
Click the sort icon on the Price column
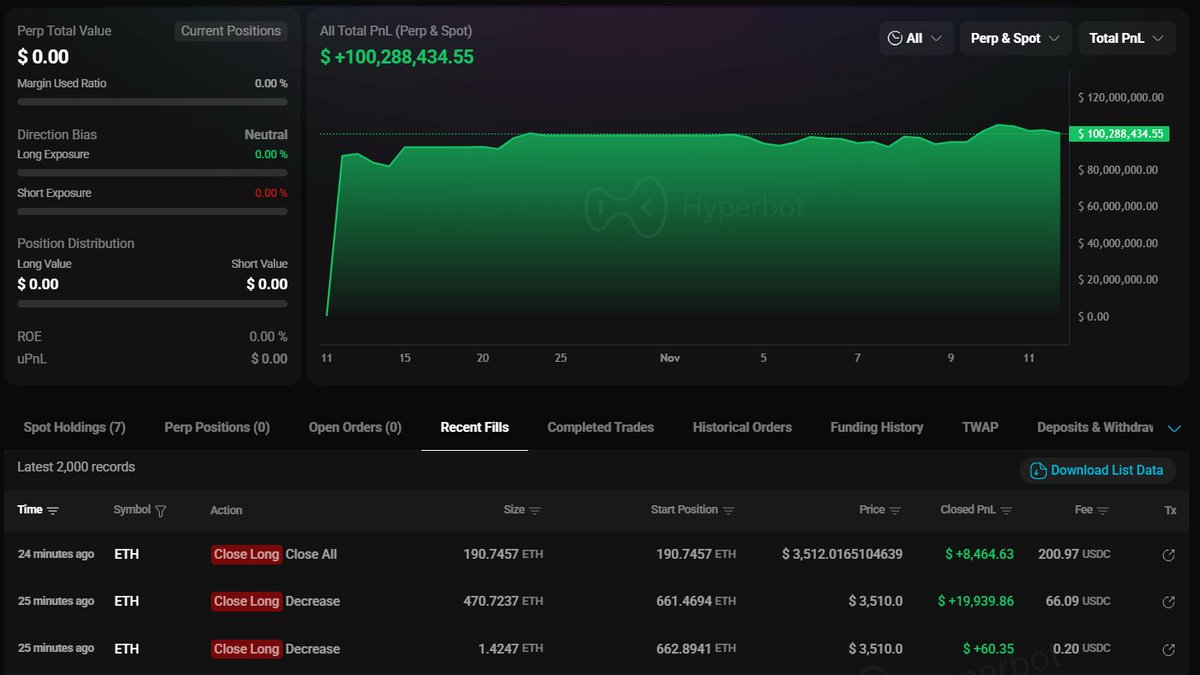[894, 510]
